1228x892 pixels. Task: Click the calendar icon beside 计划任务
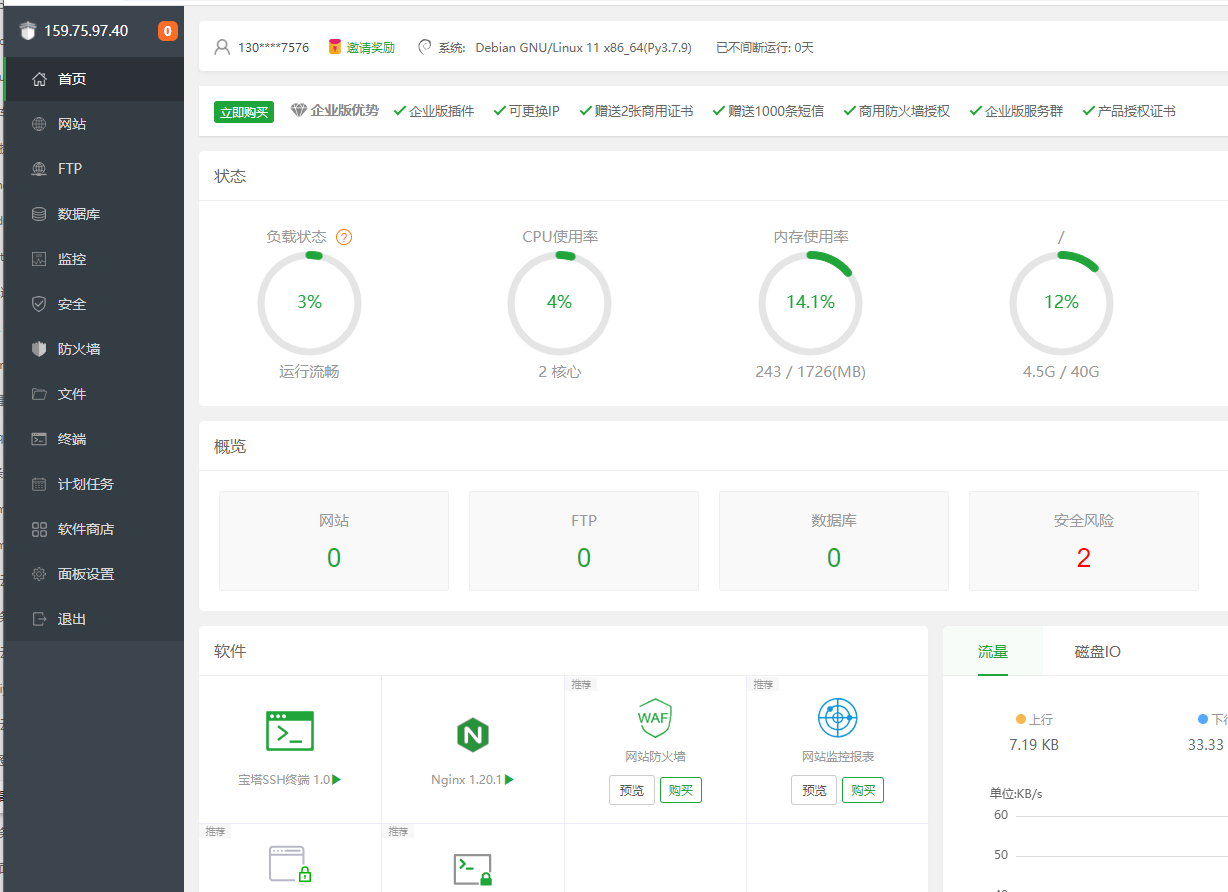click(39, 484)
